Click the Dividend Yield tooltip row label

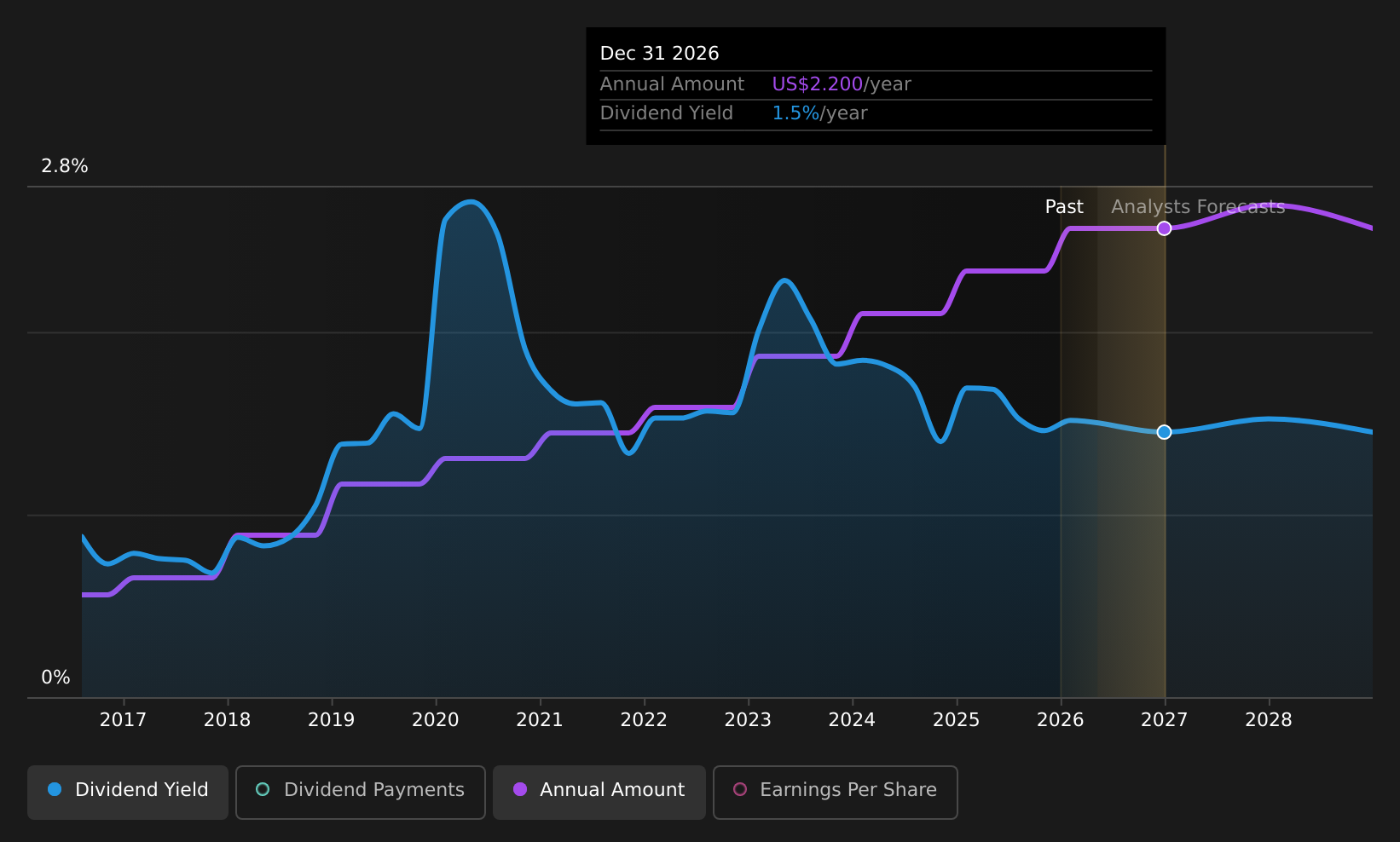pyautogui.click(x=666, y=113)
